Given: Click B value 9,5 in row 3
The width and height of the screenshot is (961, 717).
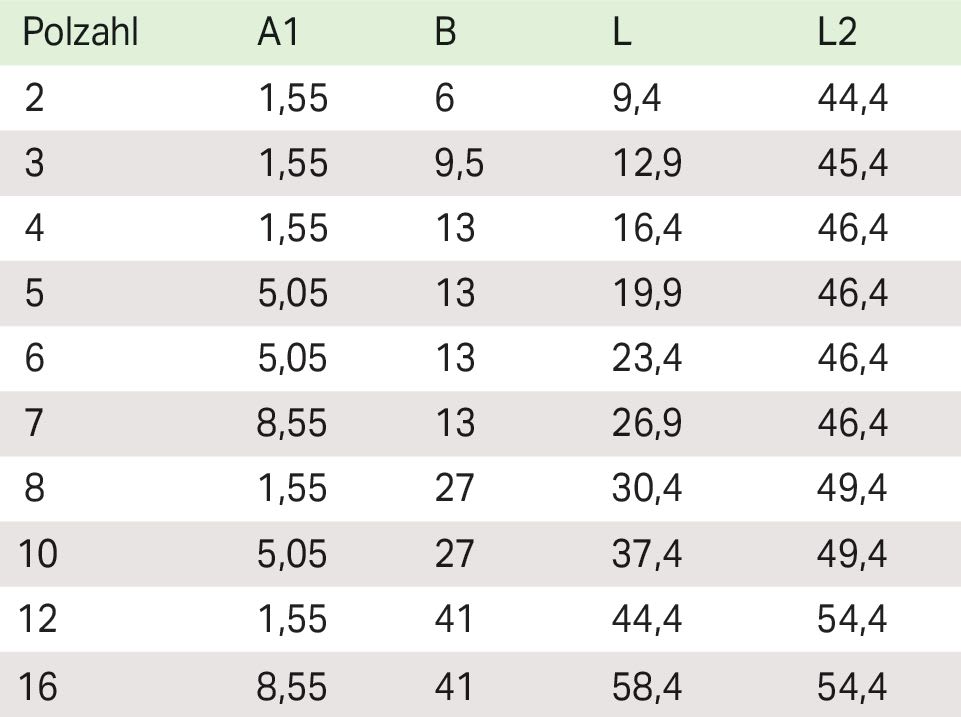Looking at the screenshot, I should tap(459, 163).
